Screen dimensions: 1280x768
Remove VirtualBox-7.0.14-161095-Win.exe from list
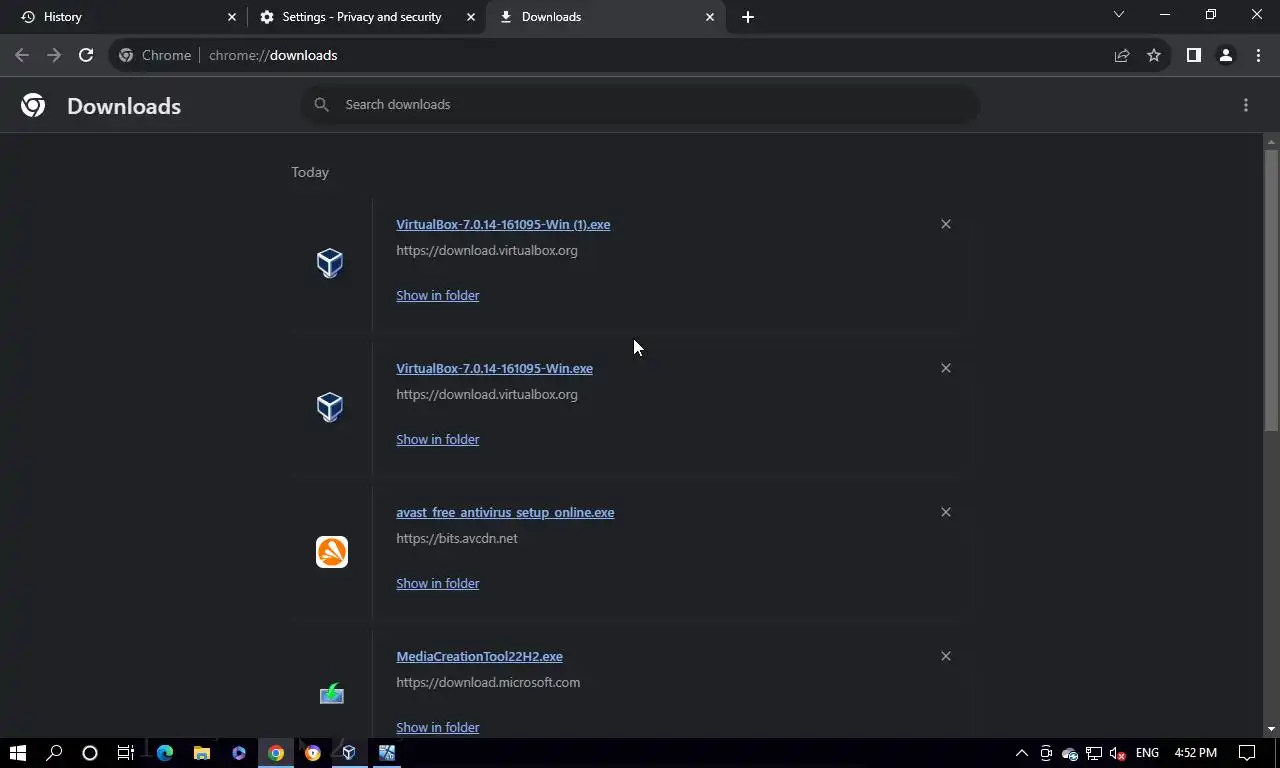[x=946, y=368]
